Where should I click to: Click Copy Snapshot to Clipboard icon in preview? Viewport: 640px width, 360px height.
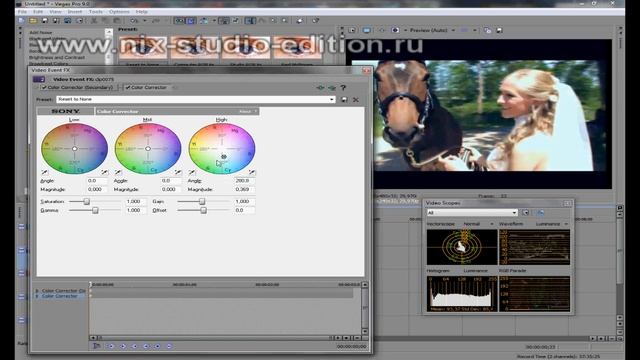pos(487,30)
